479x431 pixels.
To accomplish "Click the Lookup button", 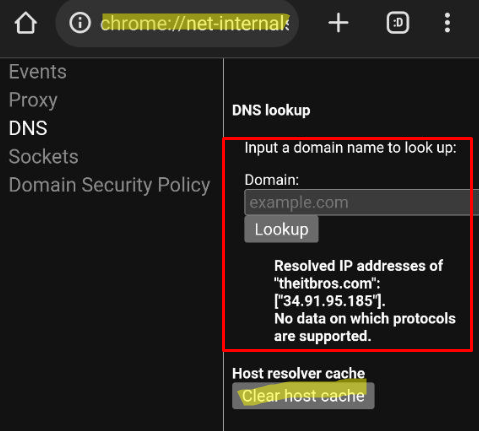I will coord(281,229).
